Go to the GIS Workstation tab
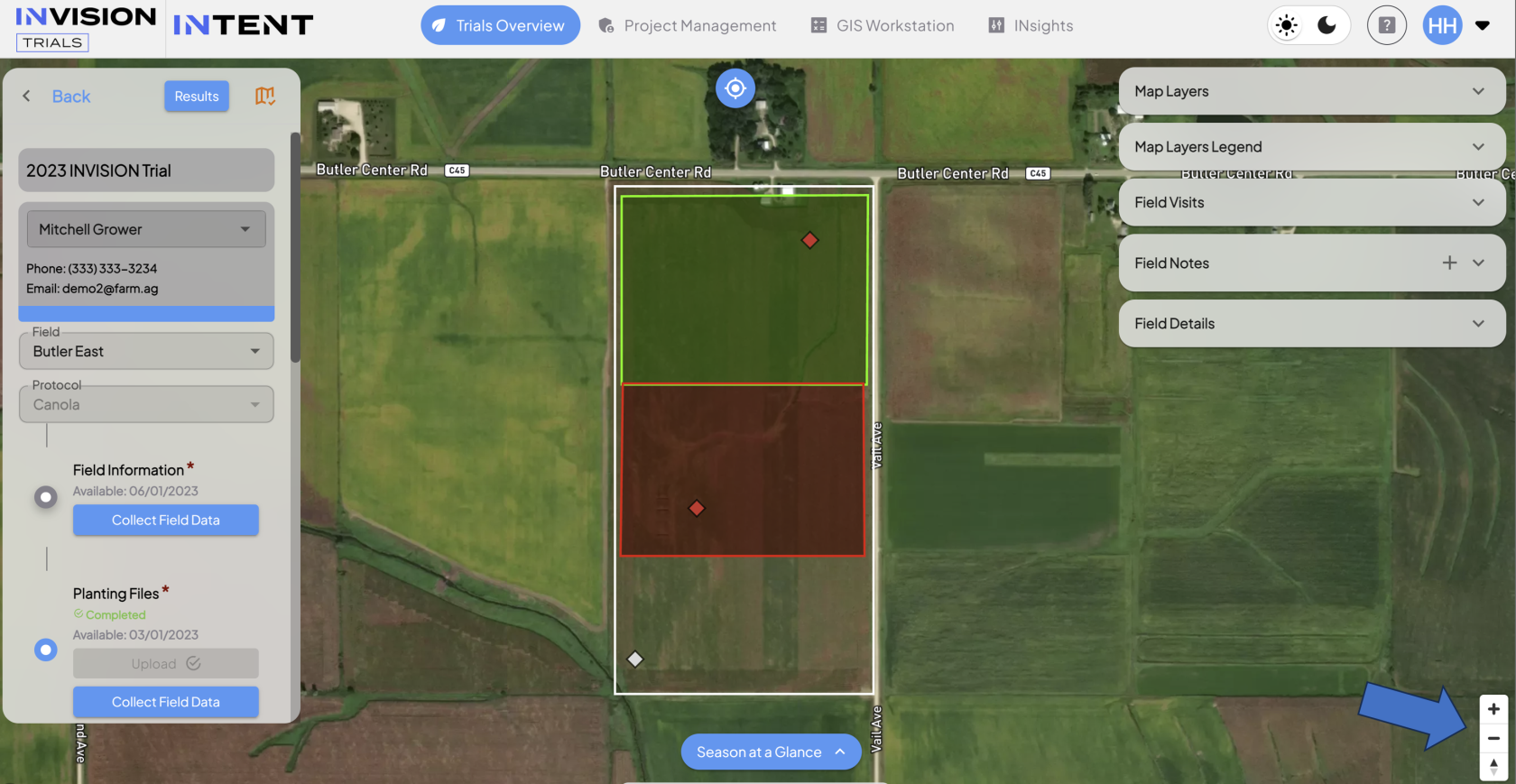 click(883, 25)
